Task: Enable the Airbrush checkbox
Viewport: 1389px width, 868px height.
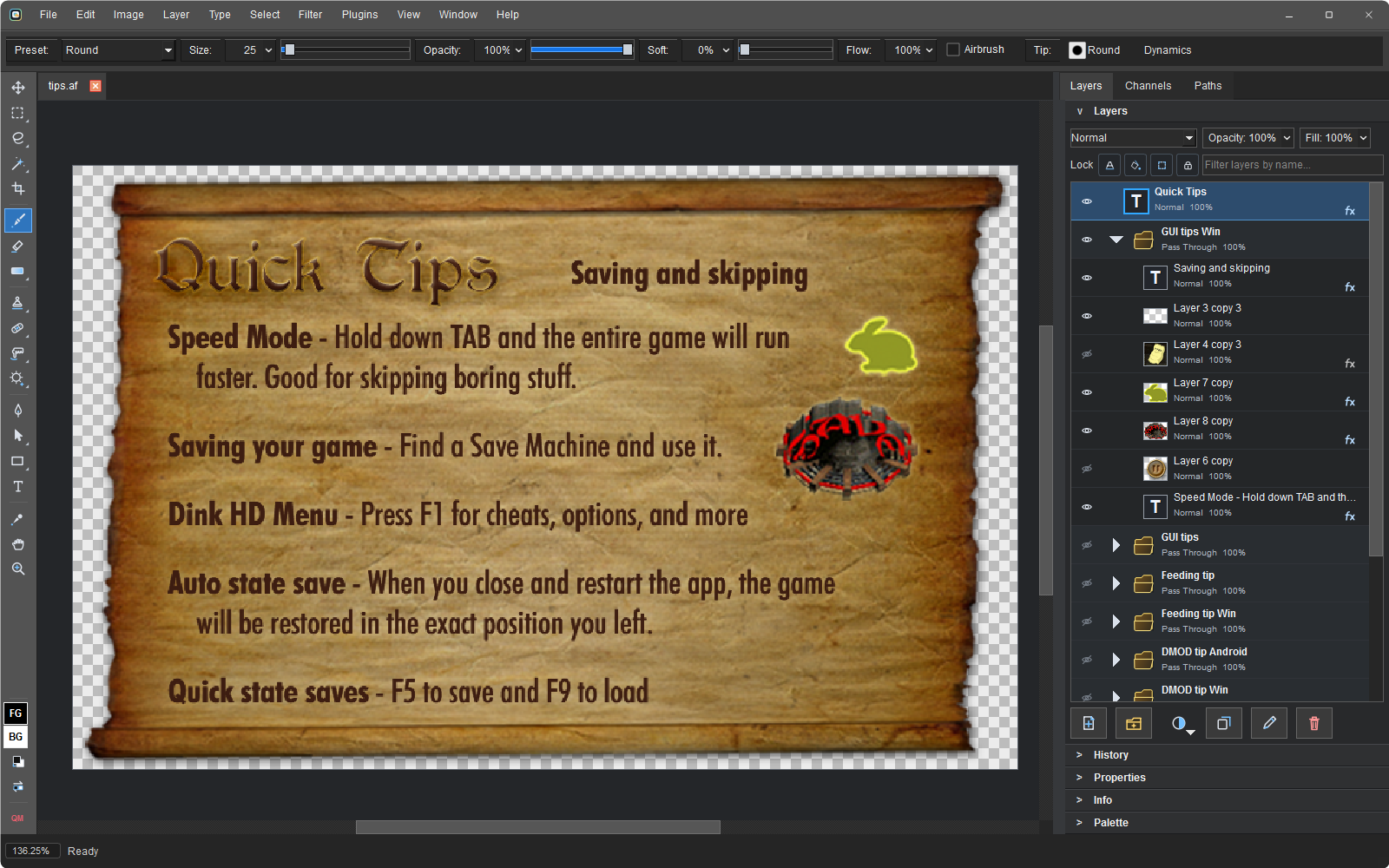Action: coord(953,49)
